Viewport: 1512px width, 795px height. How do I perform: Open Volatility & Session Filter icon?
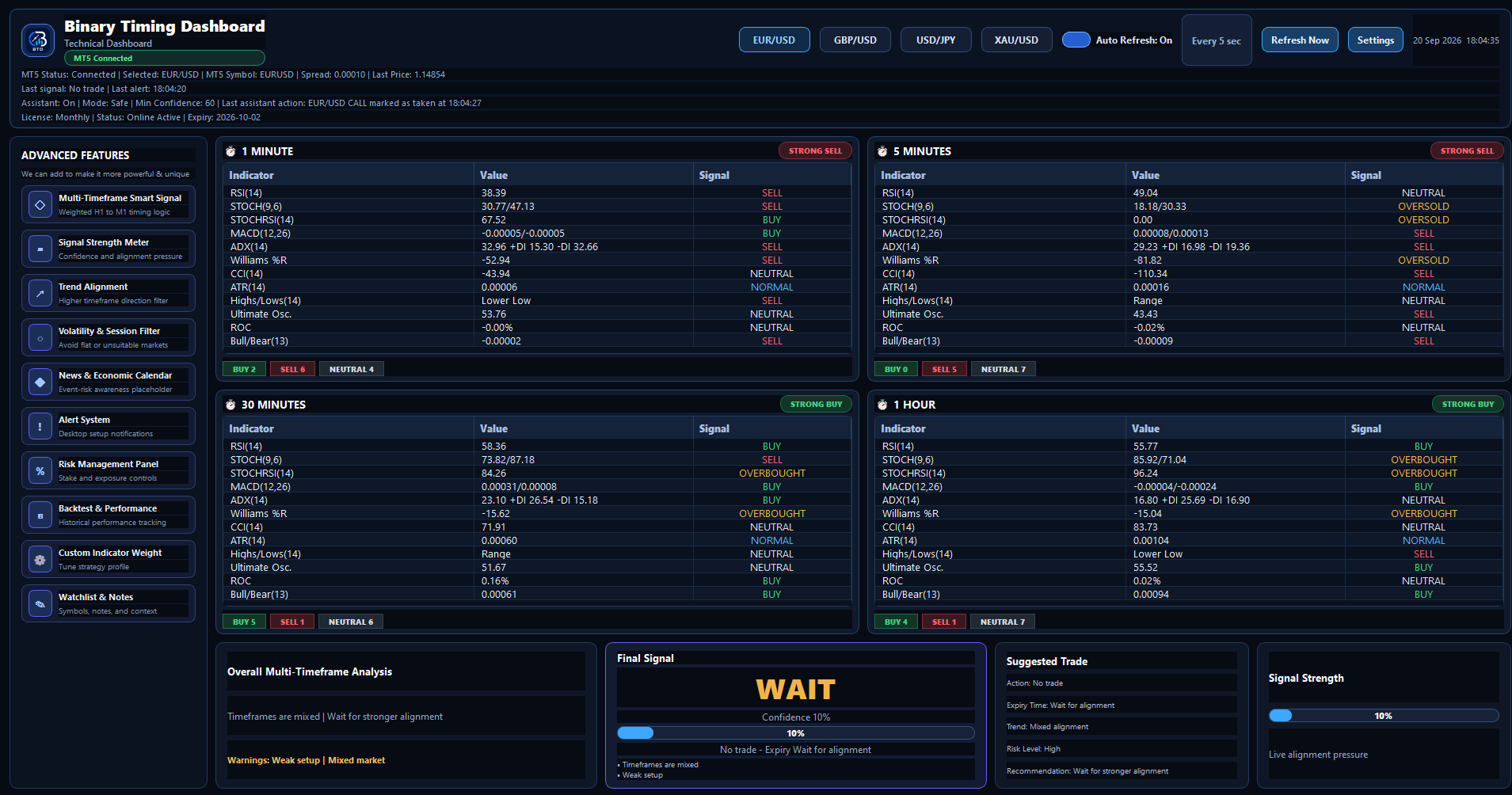pos(40,337)
